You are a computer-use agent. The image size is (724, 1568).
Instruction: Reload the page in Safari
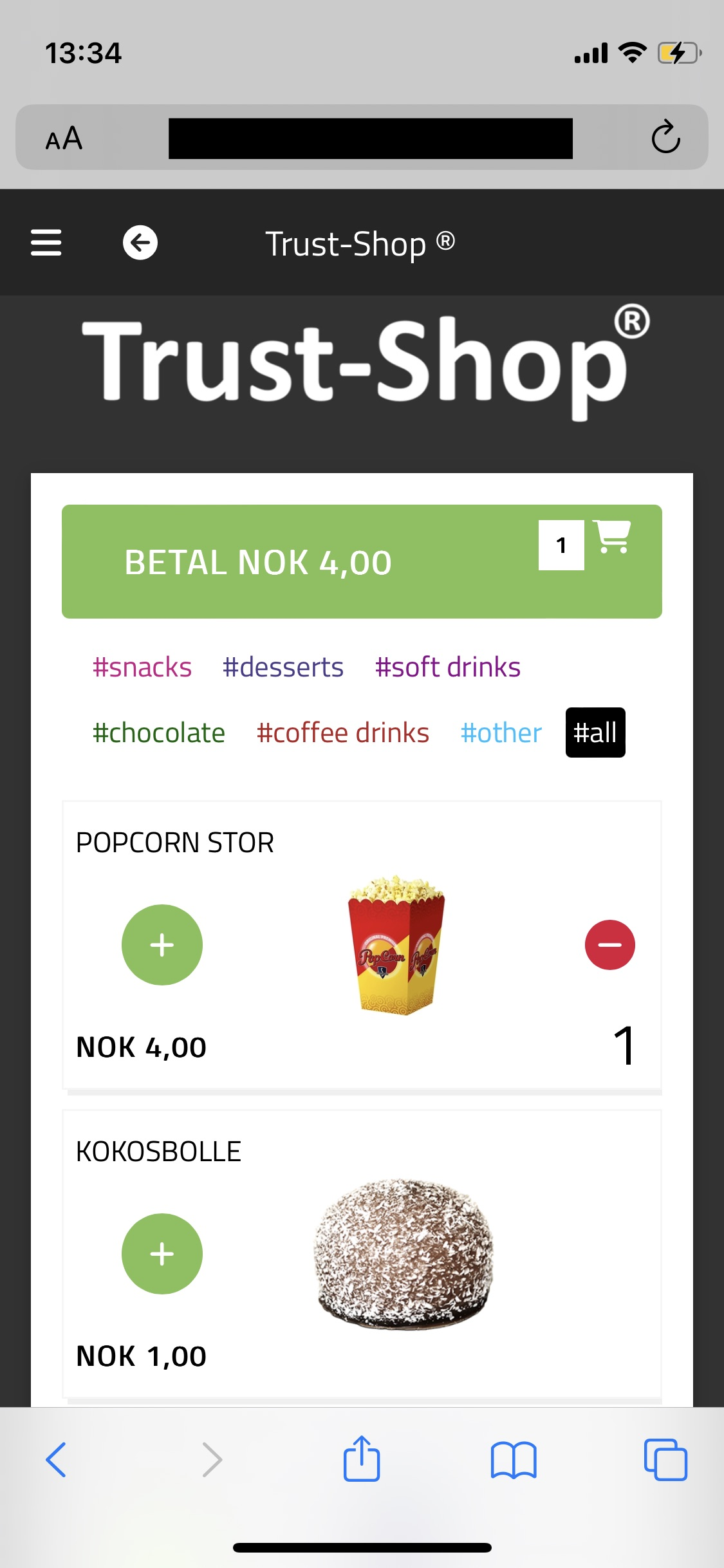tap(665, 137)
